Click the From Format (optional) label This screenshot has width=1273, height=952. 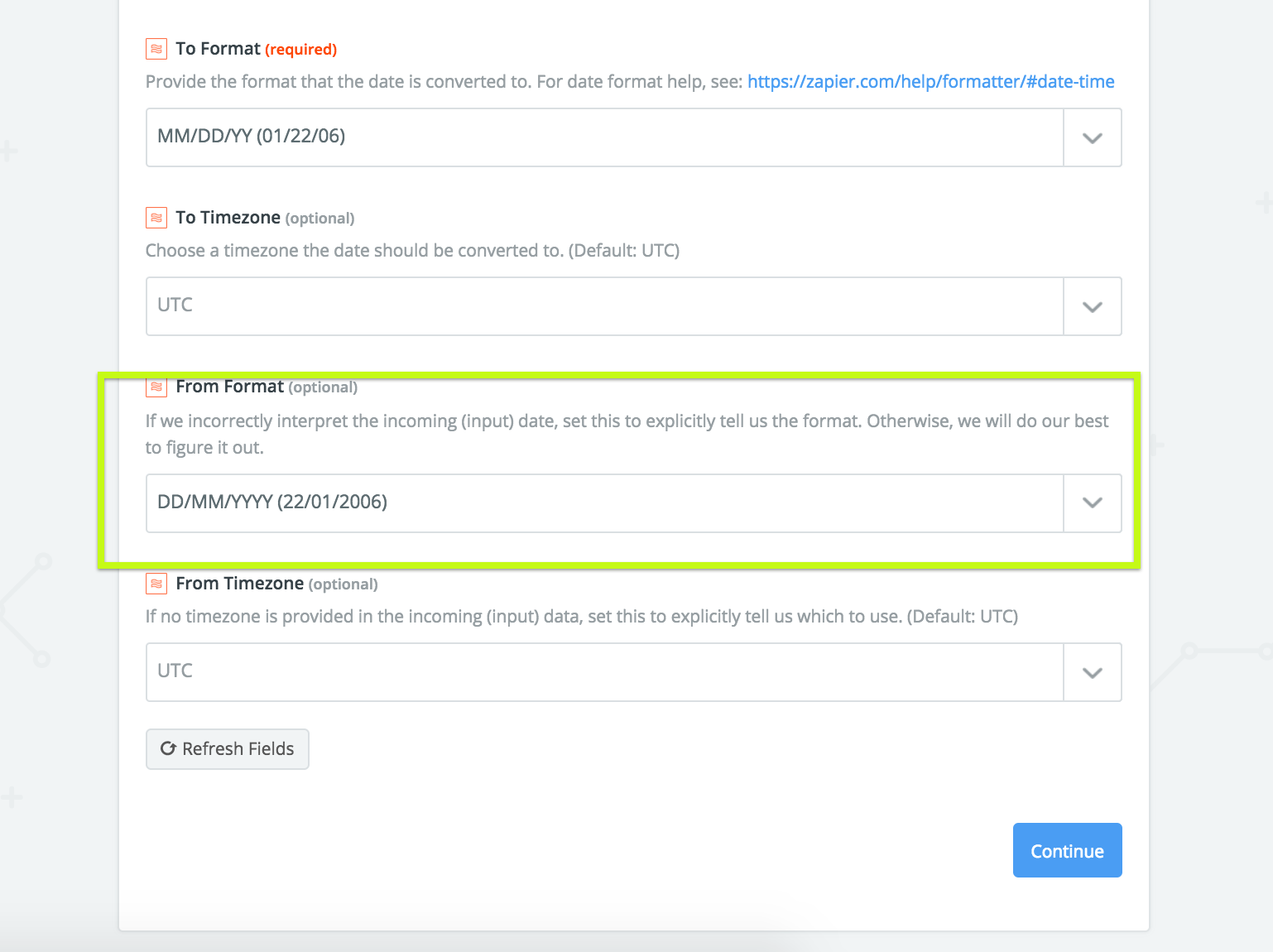pos(267,387)
